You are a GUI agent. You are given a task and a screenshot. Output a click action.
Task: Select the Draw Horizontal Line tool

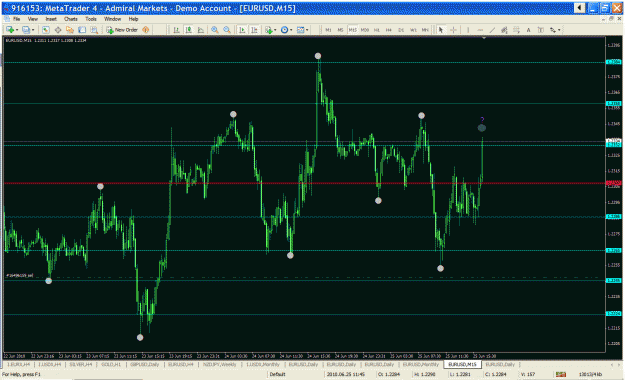point(480,30)
